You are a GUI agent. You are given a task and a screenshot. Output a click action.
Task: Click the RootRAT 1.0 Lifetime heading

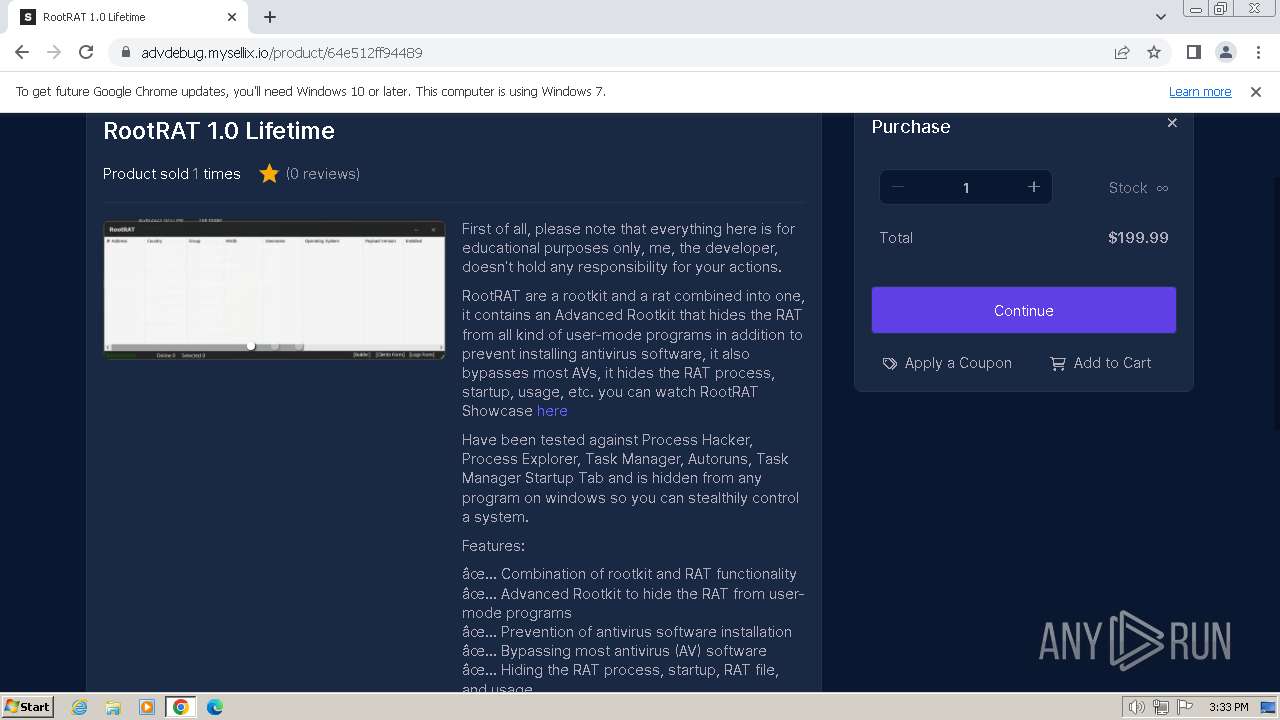pyautogui.click(x=219, y=131)
